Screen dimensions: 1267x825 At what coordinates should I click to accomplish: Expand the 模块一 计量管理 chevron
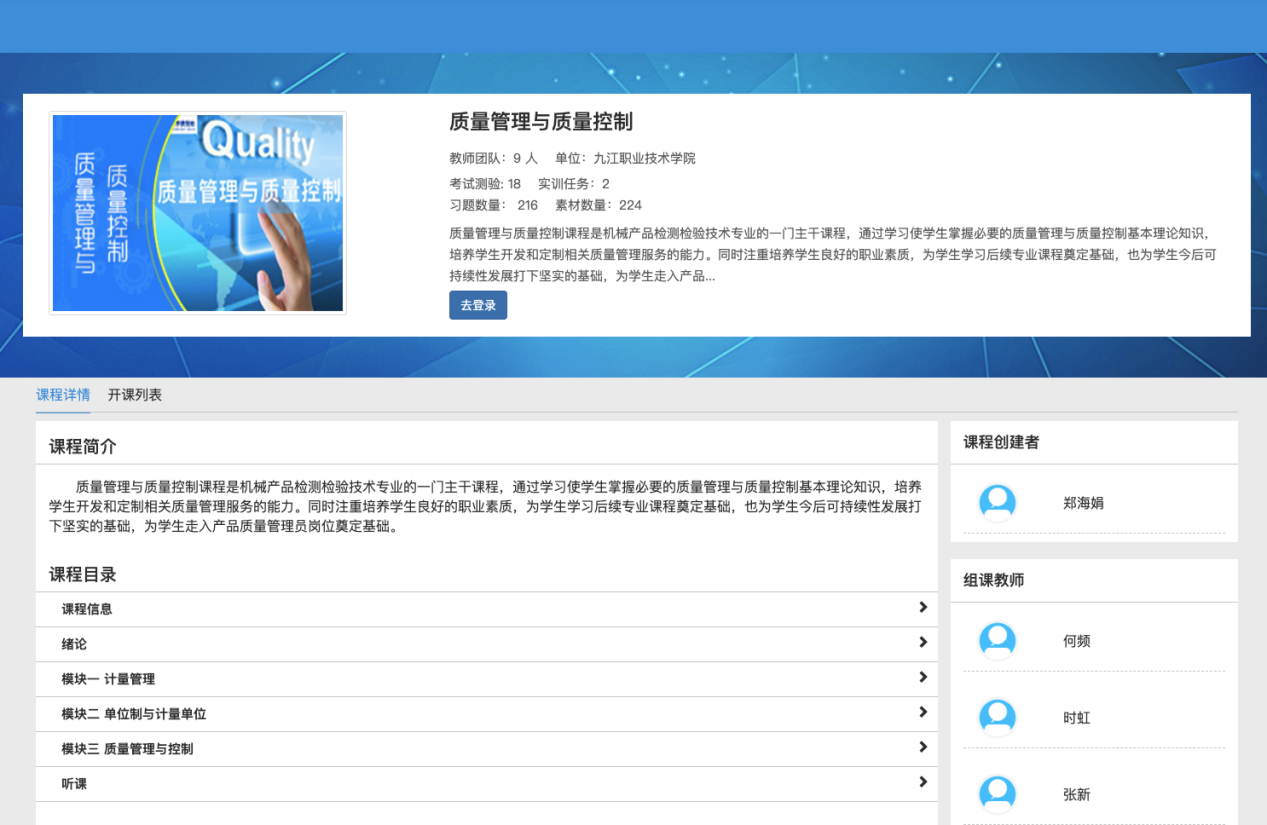click(x=922, y=678)
